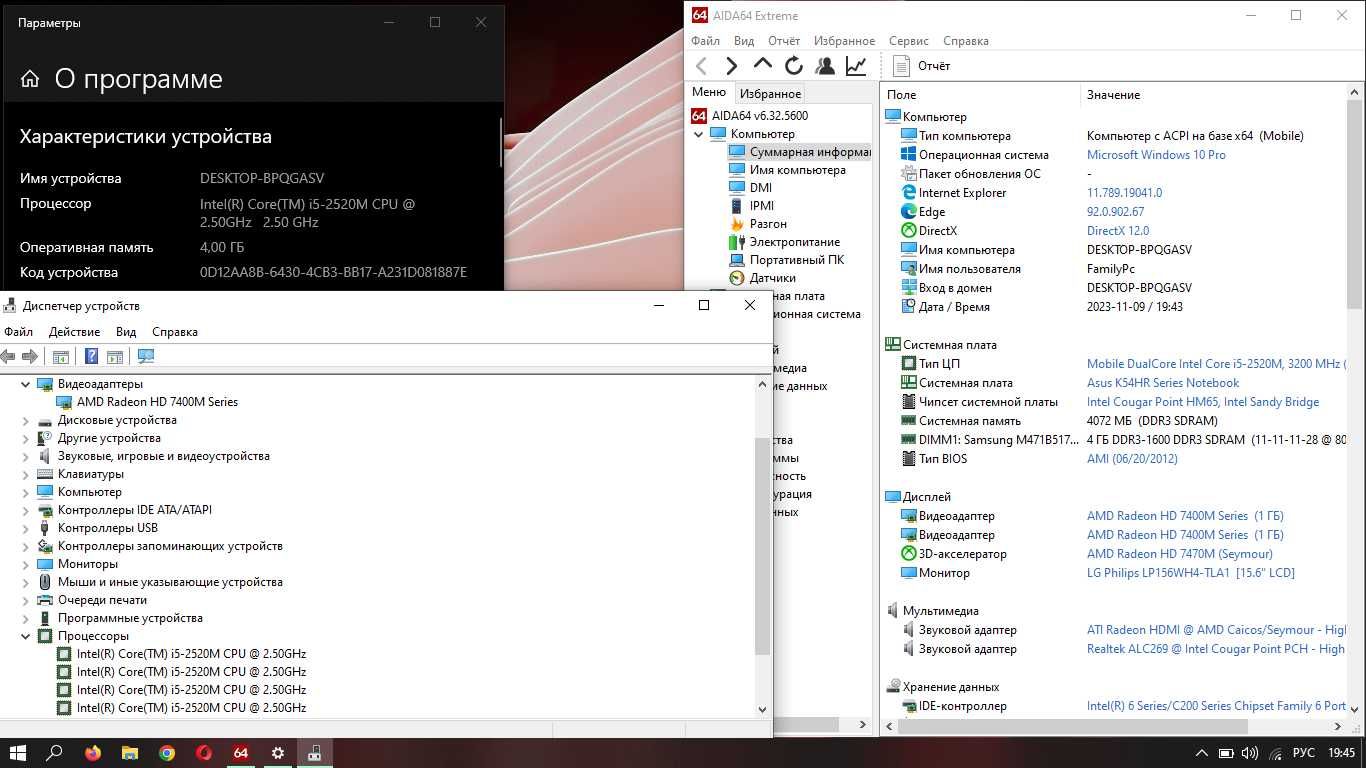Image resolution: width=1366 pixels, height=768 pixels.
Task: Click AIDA64 refresh icon
Action: pos(794,66)
